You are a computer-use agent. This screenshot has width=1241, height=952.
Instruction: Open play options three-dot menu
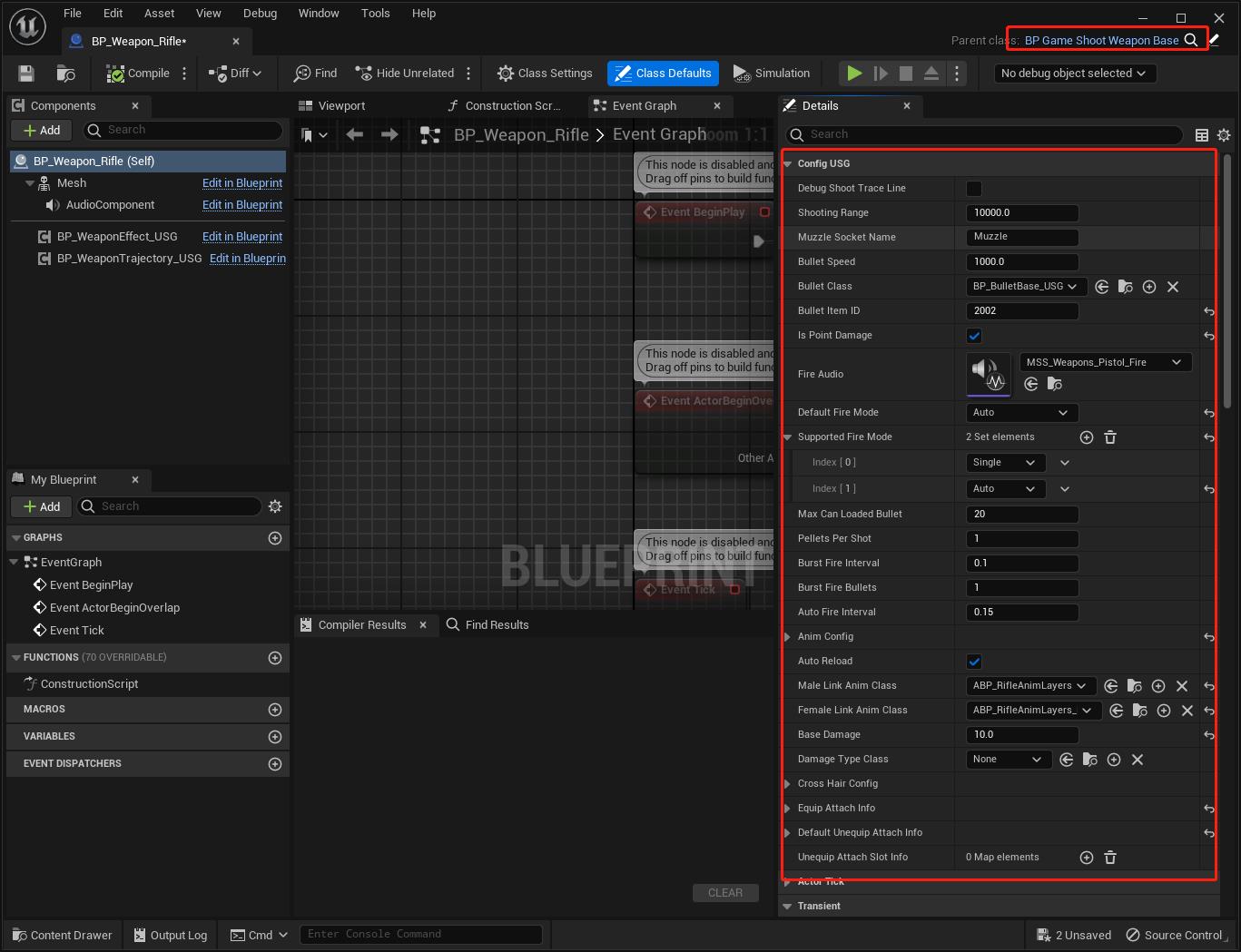point(956,74)
